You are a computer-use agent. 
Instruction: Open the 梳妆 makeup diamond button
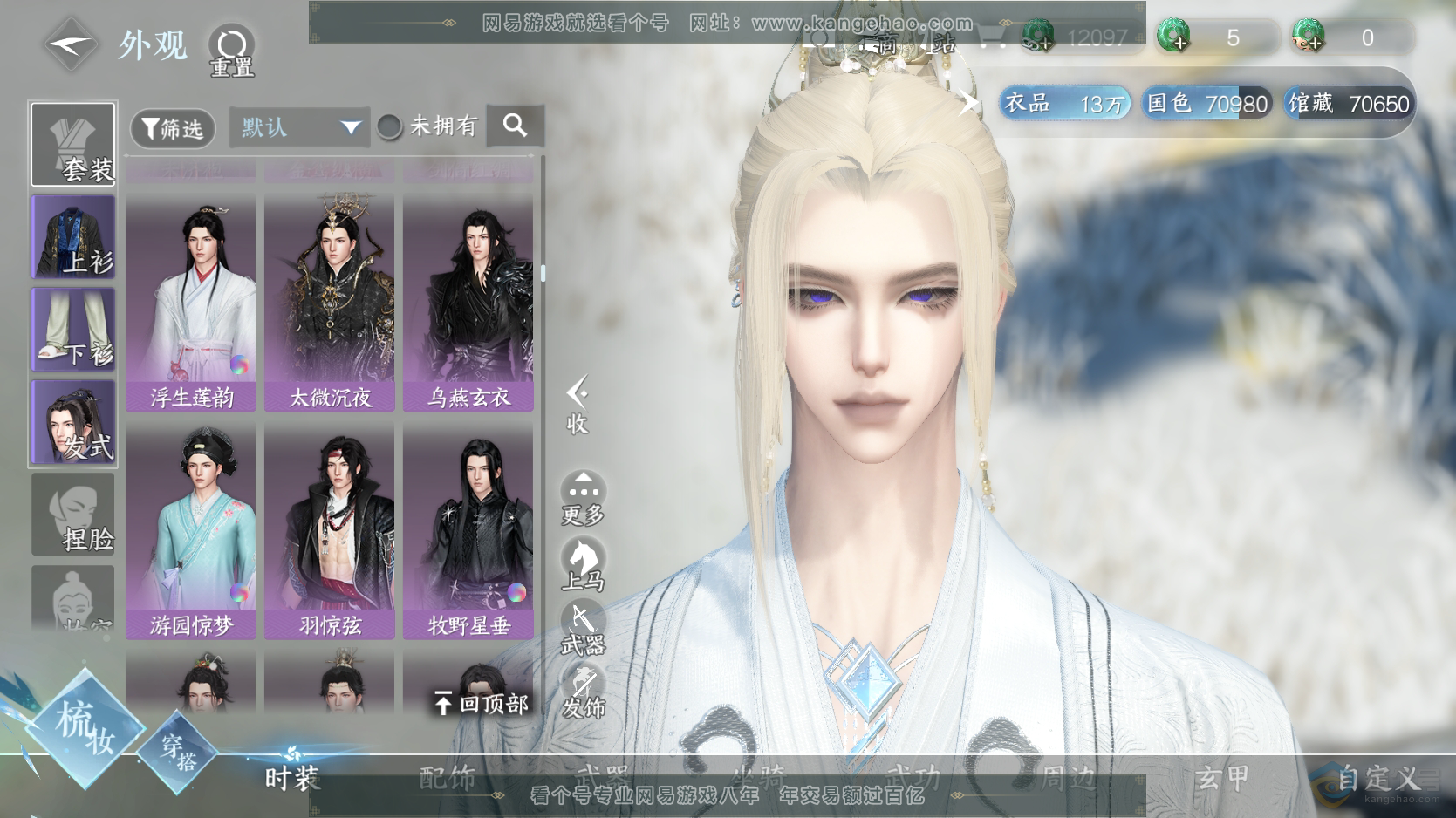point(85,728)
